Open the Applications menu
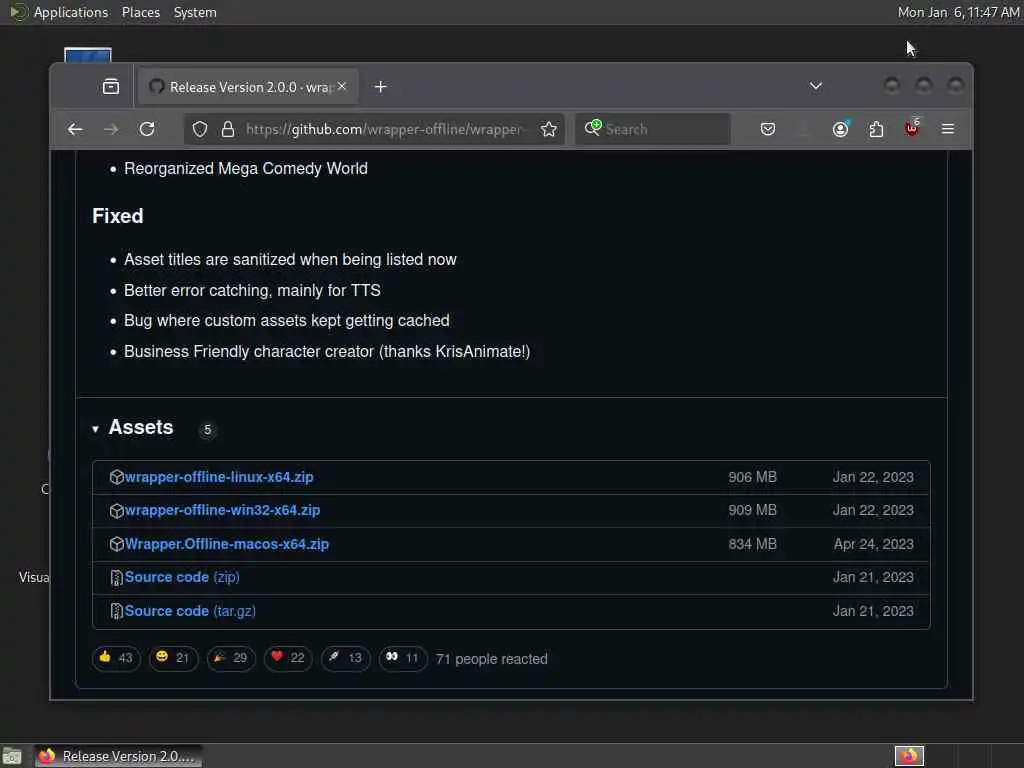1024x768 pixels. click(71, 12)
